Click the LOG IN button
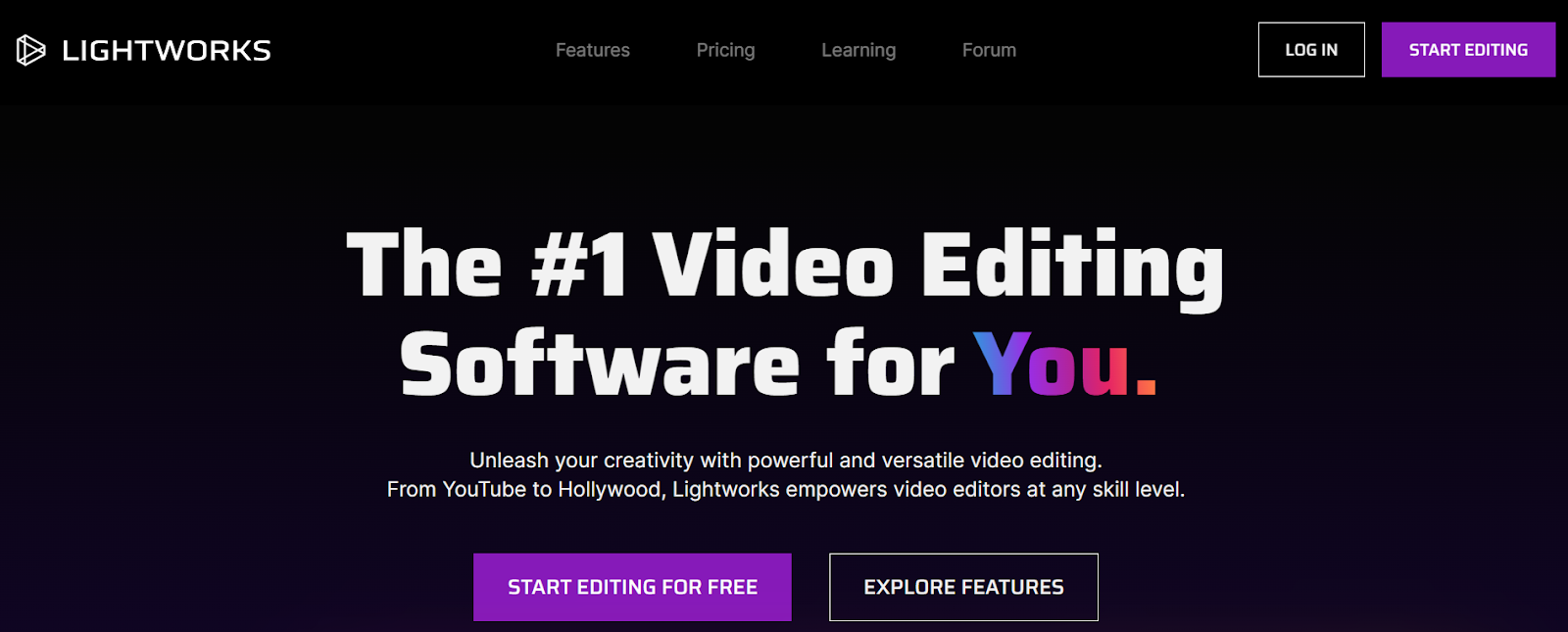Viewport: 1568px width, 632px height. click(1311, 50)
